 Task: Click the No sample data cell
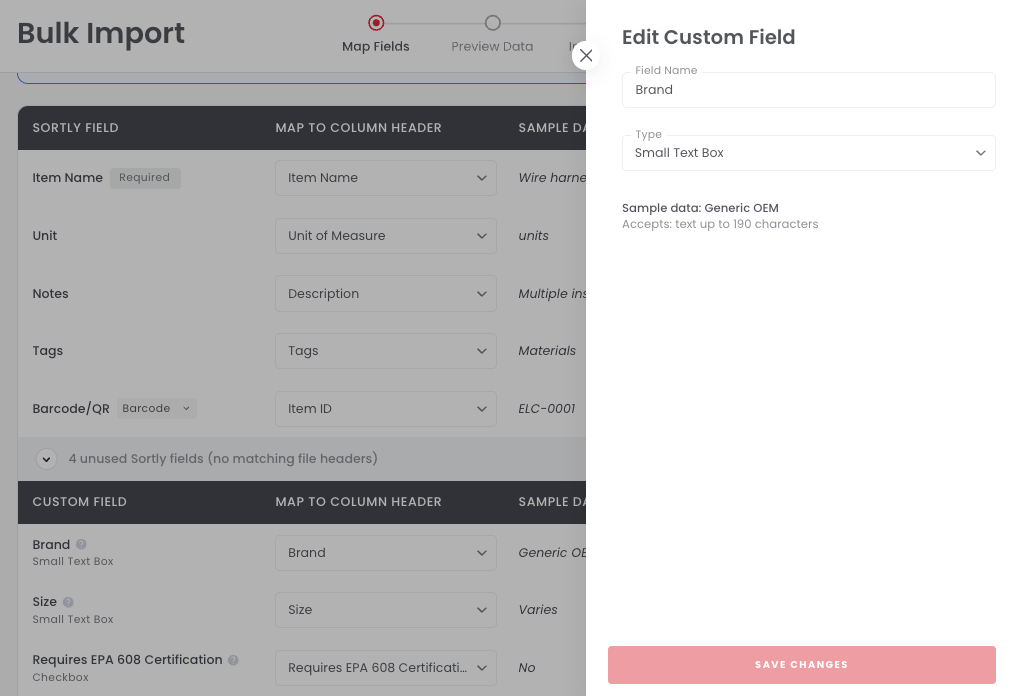click(527, 668)
